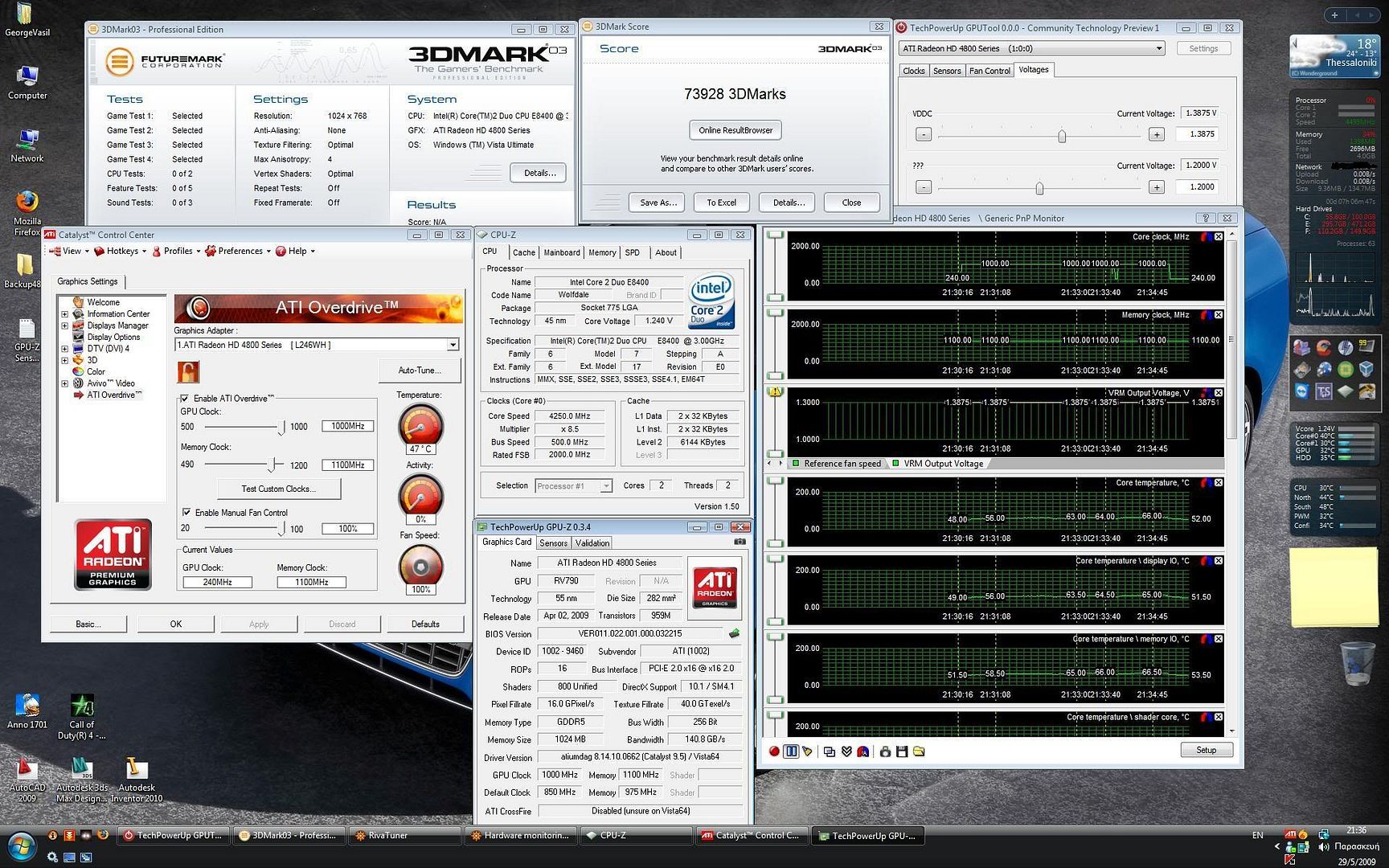Click the Online ResultBrowser button

point(735,130)
